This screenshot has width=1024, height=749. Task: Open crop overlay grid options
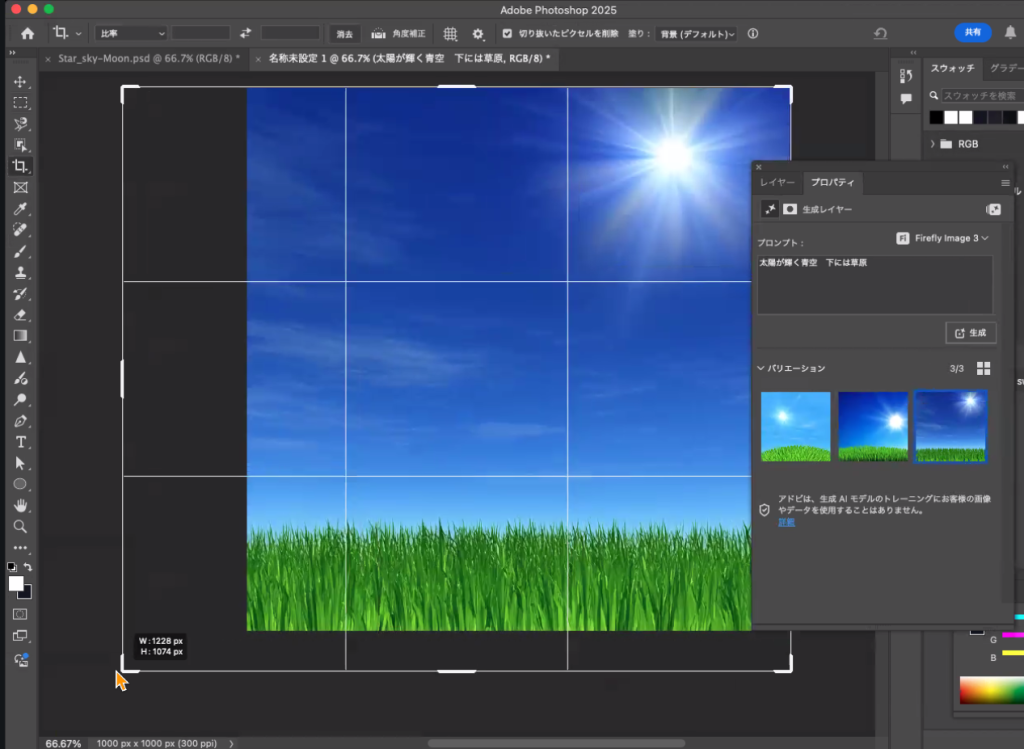point(451,33)
